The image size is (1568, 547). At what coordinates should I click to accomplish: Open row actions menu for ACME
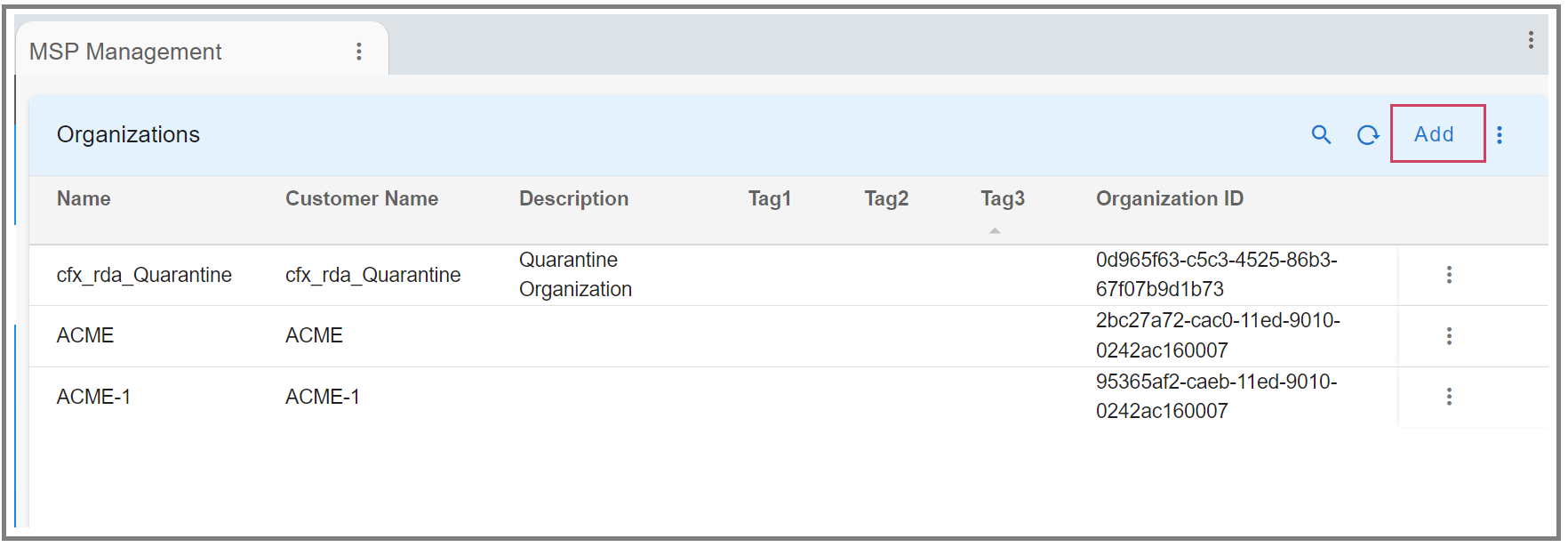[1449, 336]
